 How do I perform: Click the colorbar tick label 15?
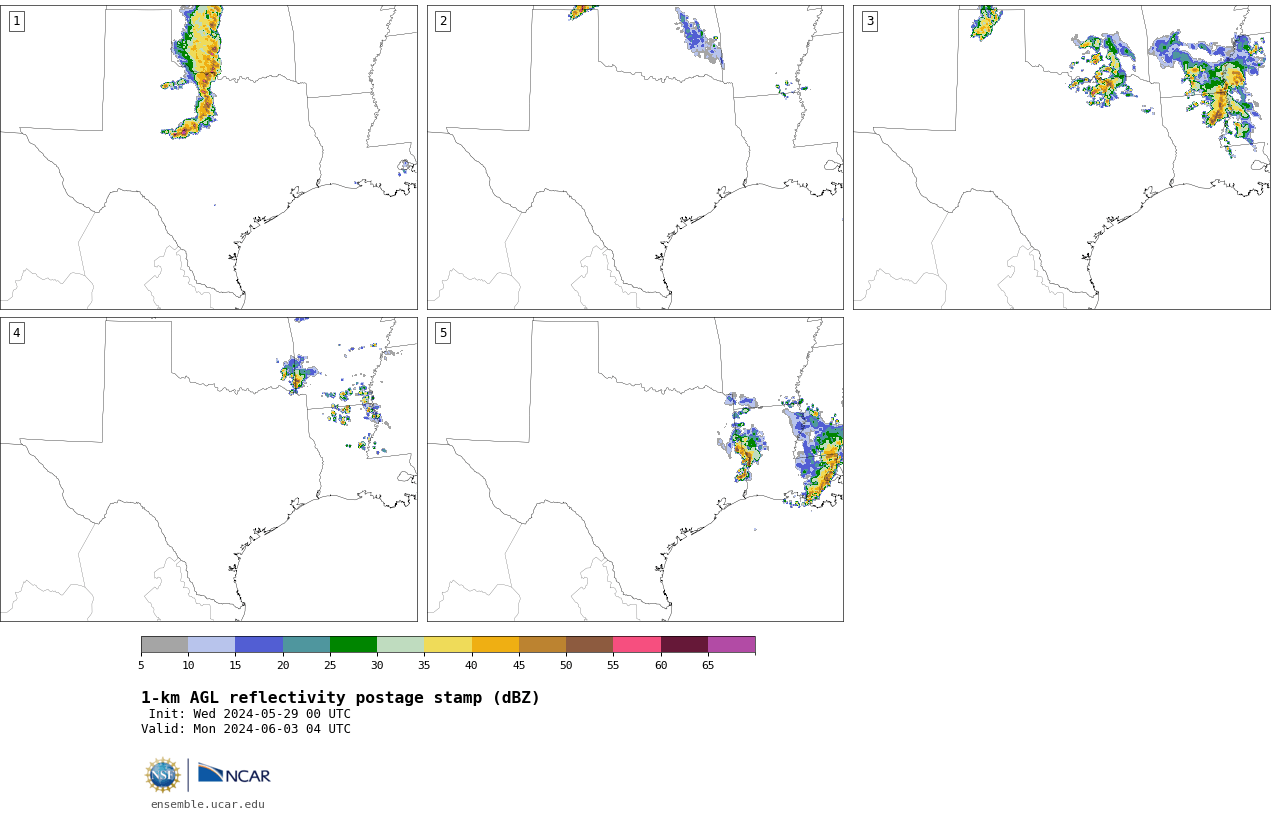pyautogui.click(x=235, y=665)
